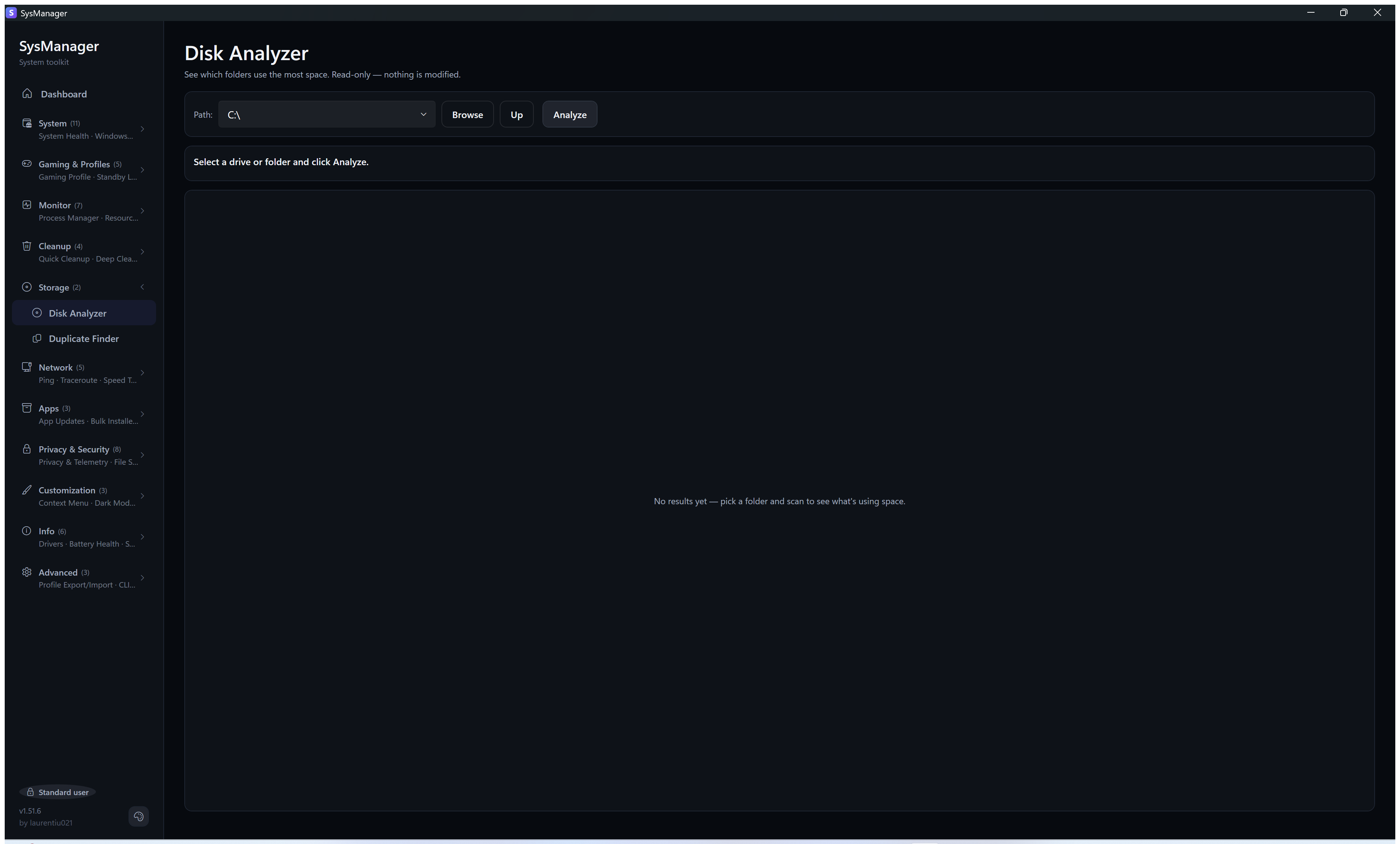
Task: Close the SysManager window
Action: coord(1377,13)
